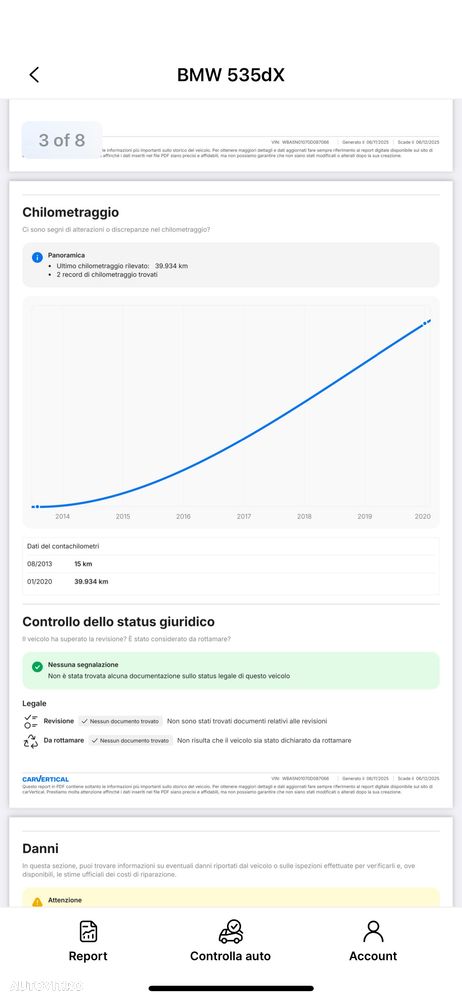Image resolution: width=462 pixels, height=1000 pixels.
Task: Click the yellow Attenzione warning icon
Action: (x=37, y=902)
